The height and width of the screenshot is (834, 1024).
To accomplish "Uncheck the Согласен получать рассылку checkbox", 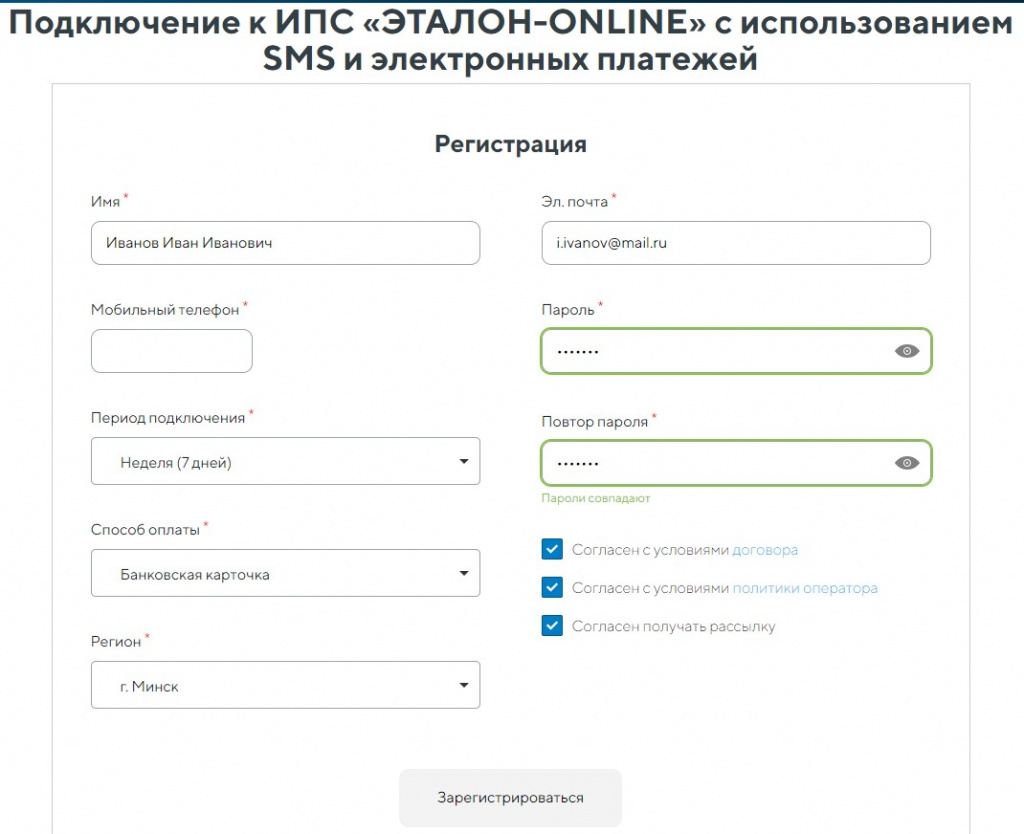I will (552, 626).
